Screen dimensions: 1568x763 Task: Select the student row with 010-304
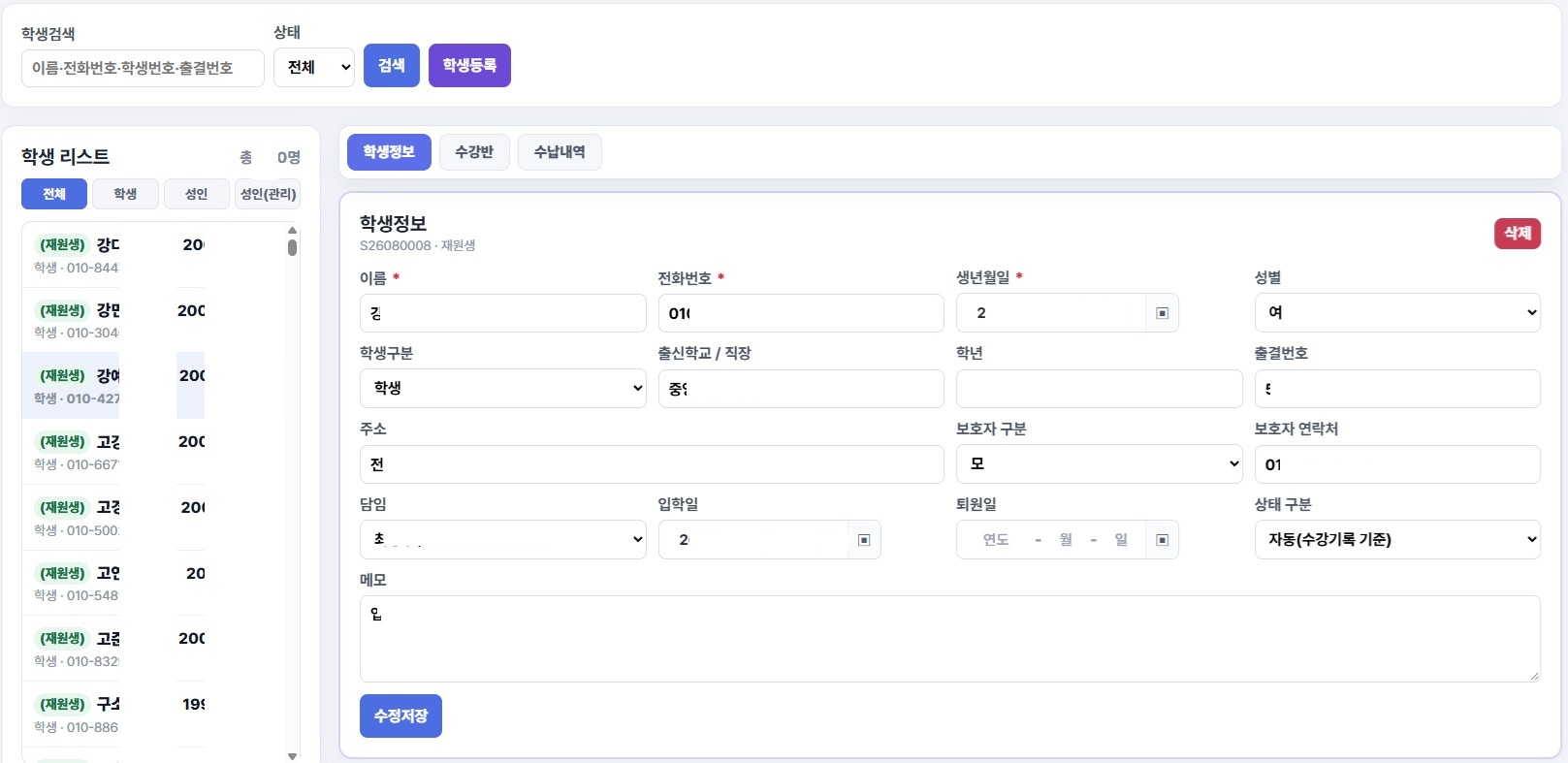coord(155,321)
